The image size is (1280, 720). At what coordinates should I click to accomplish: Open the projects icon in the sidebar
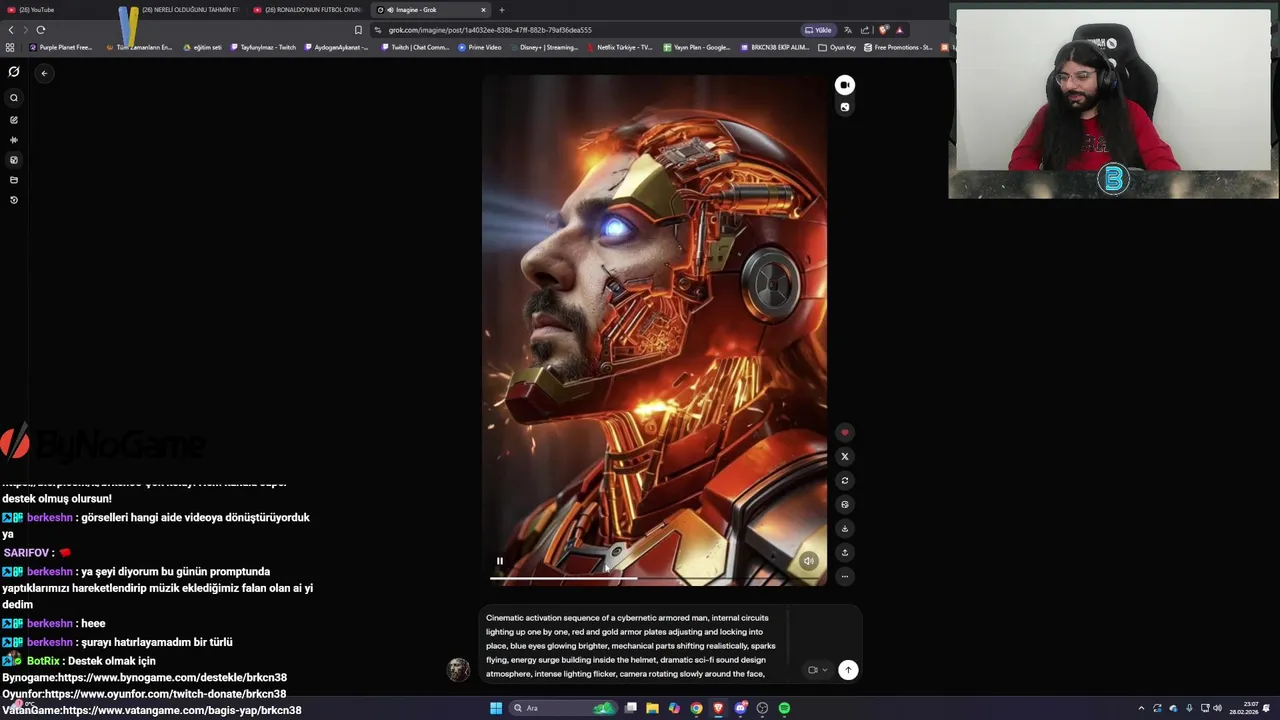[14, 180]
